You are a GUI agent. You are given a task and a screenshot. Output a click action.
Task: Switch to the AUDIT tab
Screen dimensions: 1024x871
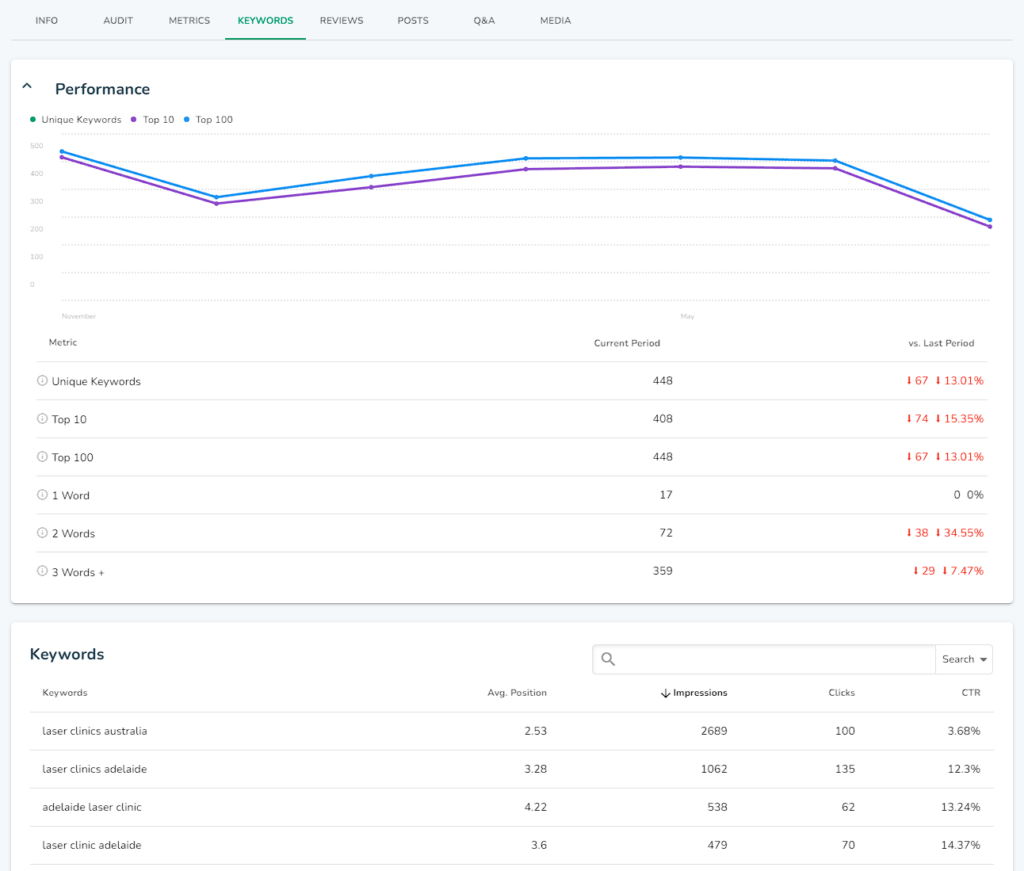pos(118,20)
